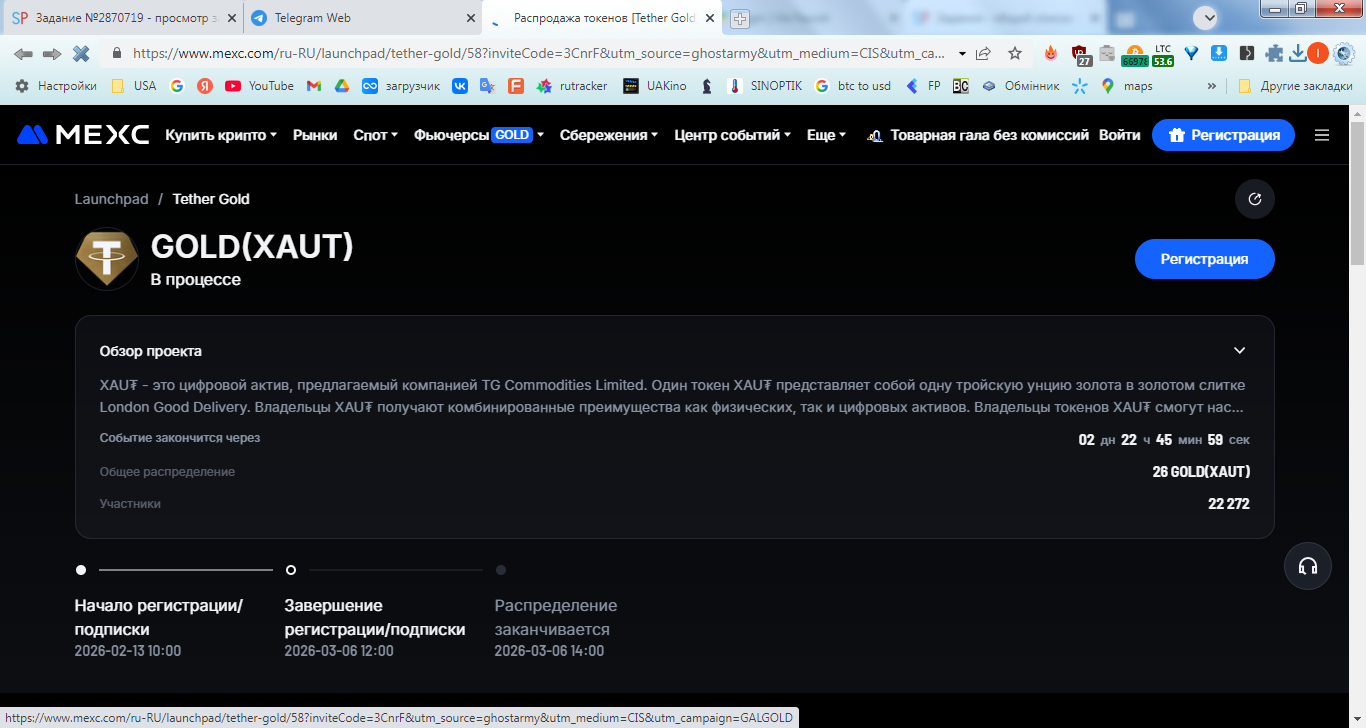Image resolution: width=1366 pixels, height=728 pixels.
Task: Open the blue download-box extension icon
Action: [1219, 54]
